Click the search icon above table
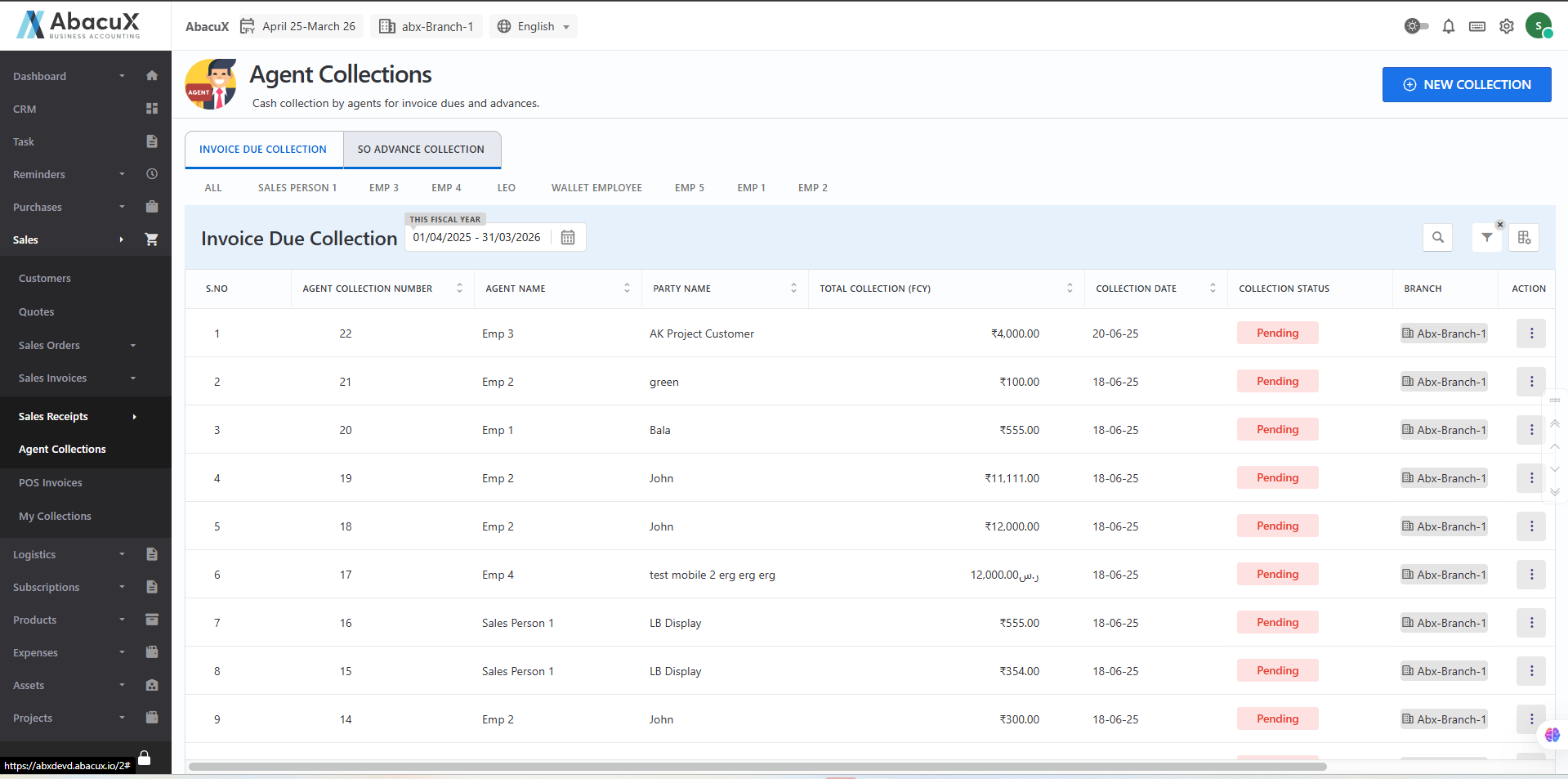Image resolution: width=1568 pixels, height=779 pixels. point(1437,237)
